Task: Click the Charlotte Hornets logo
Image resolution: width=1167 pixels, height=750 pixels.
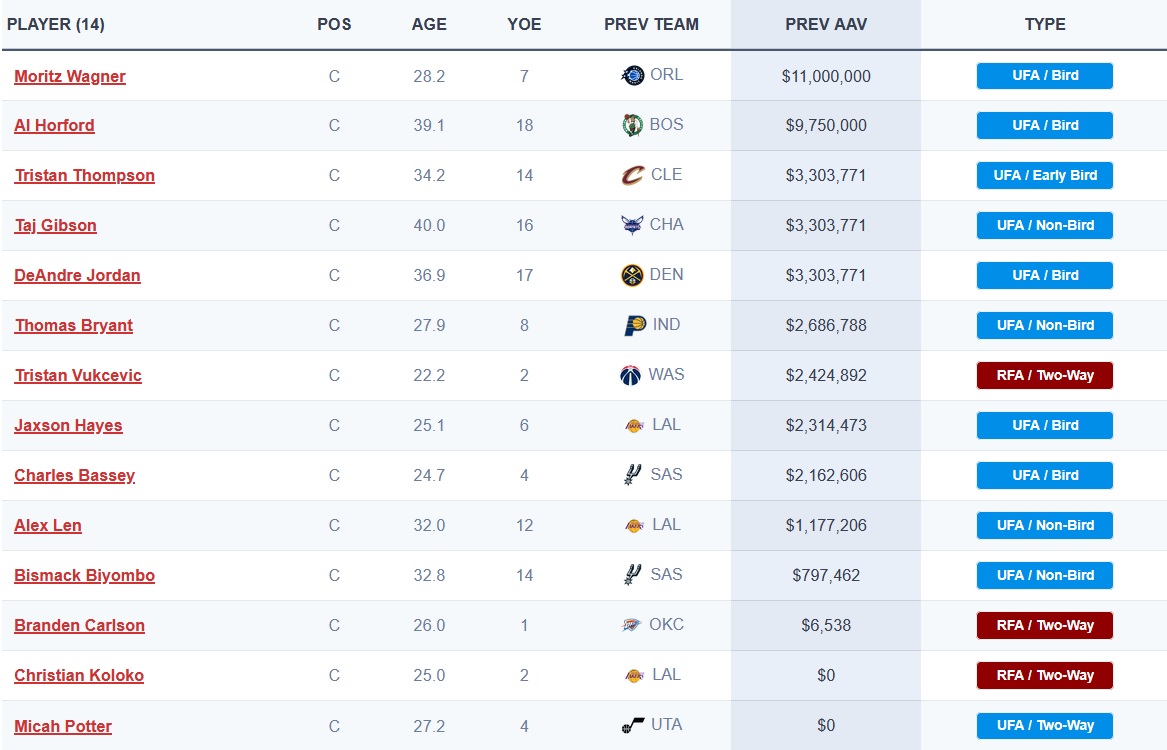Action: (x=632, y=225)
